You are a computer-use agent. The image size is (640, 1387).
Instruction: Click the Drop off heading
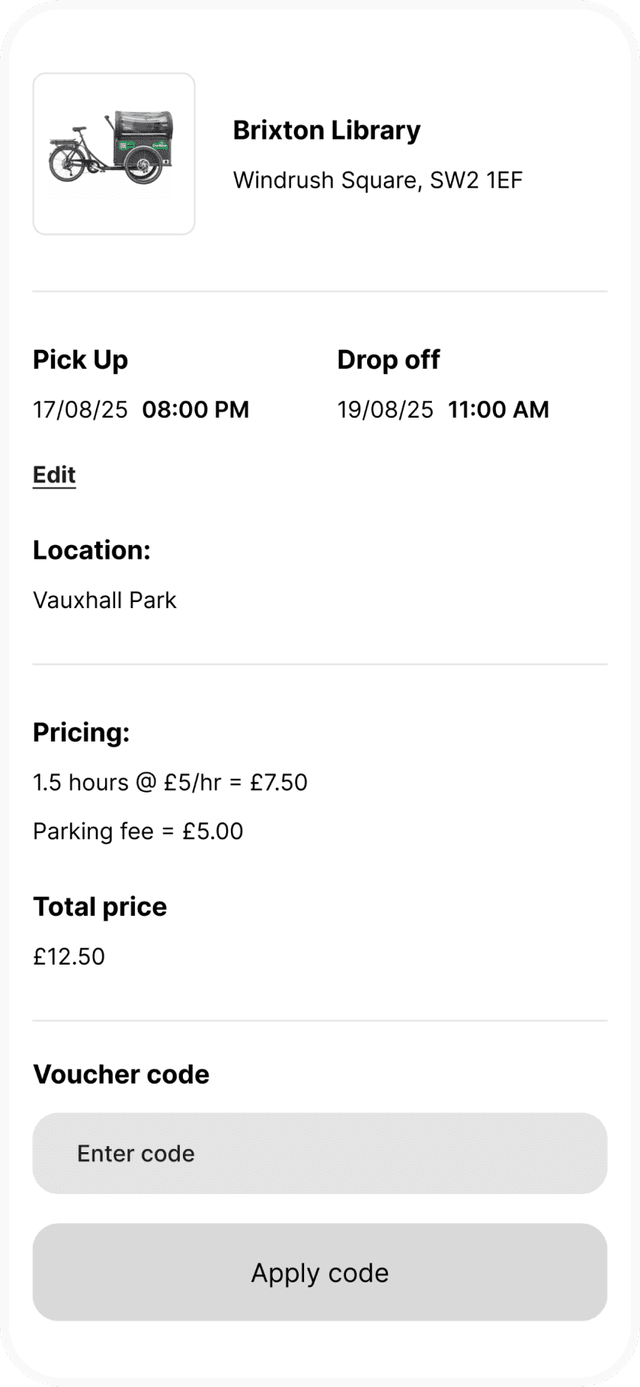pyautogui.click(x=388, y=360)
